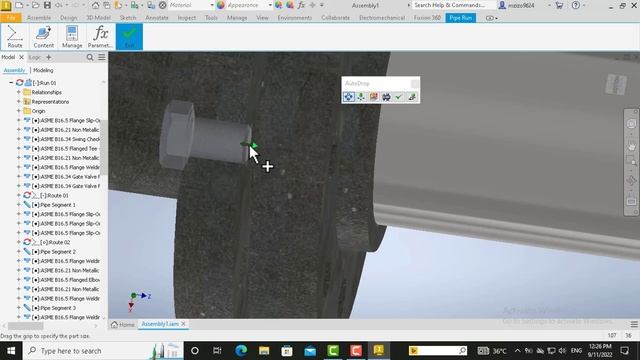Click the last icon in AutoDrop toolbar
The width and height of the screenshot is (640, 360).
[411, 97]
